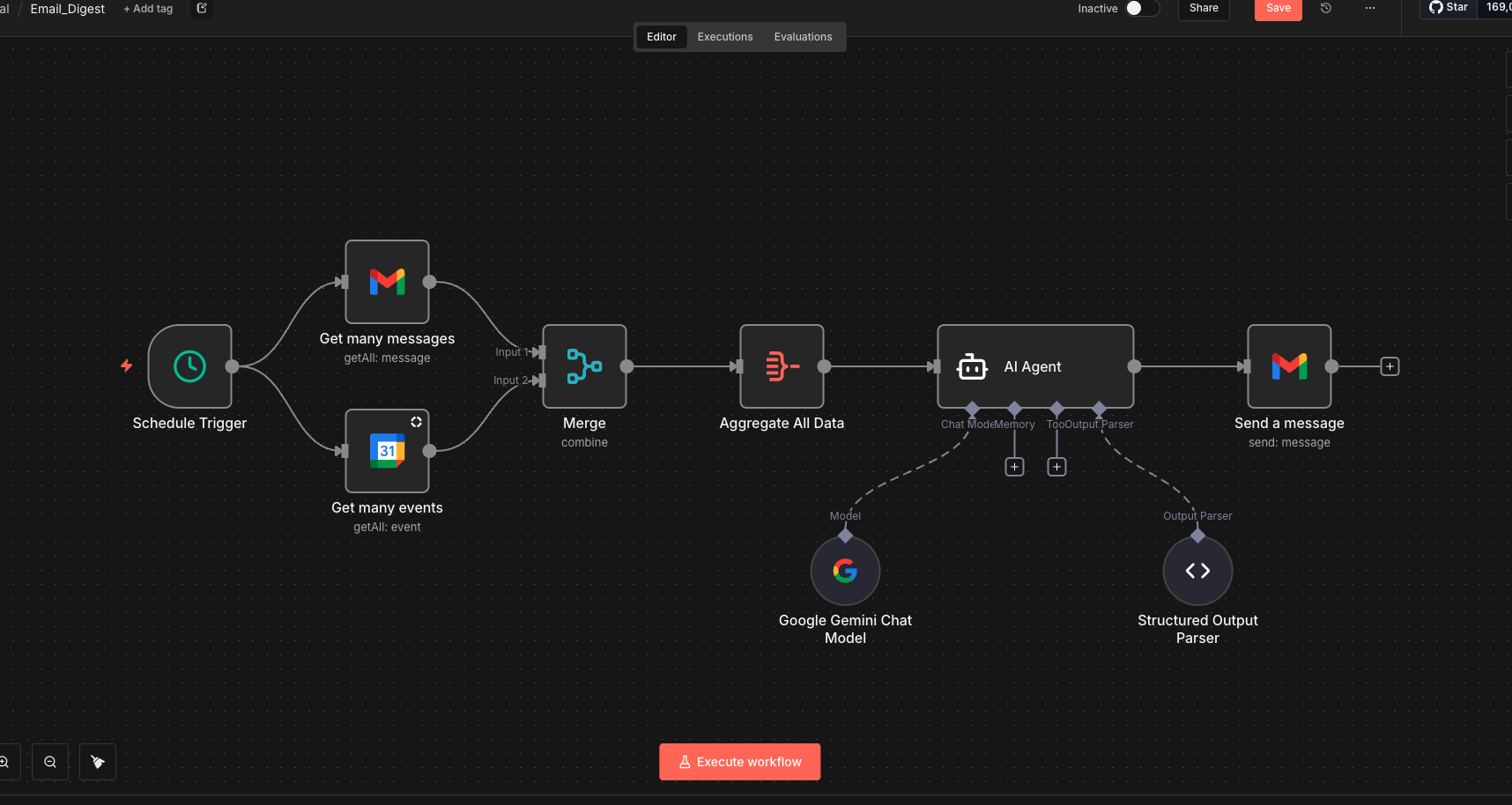Open the Gmail "Send a message" node
1512x805 pixels.
[x=1289, y=366]
